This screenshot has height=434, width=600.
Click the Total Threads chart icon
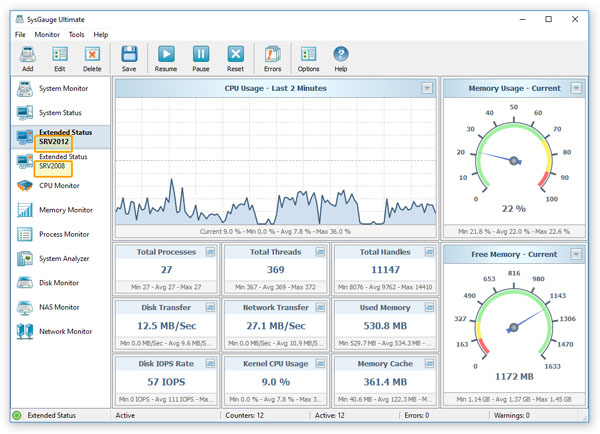(x=320, y=252)
